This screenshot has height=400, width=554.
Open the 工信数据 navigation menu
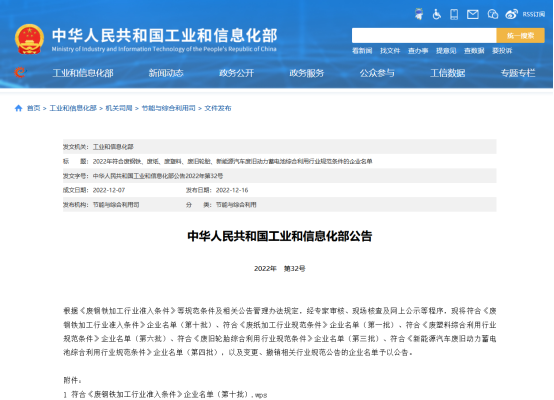pos(447,73)
